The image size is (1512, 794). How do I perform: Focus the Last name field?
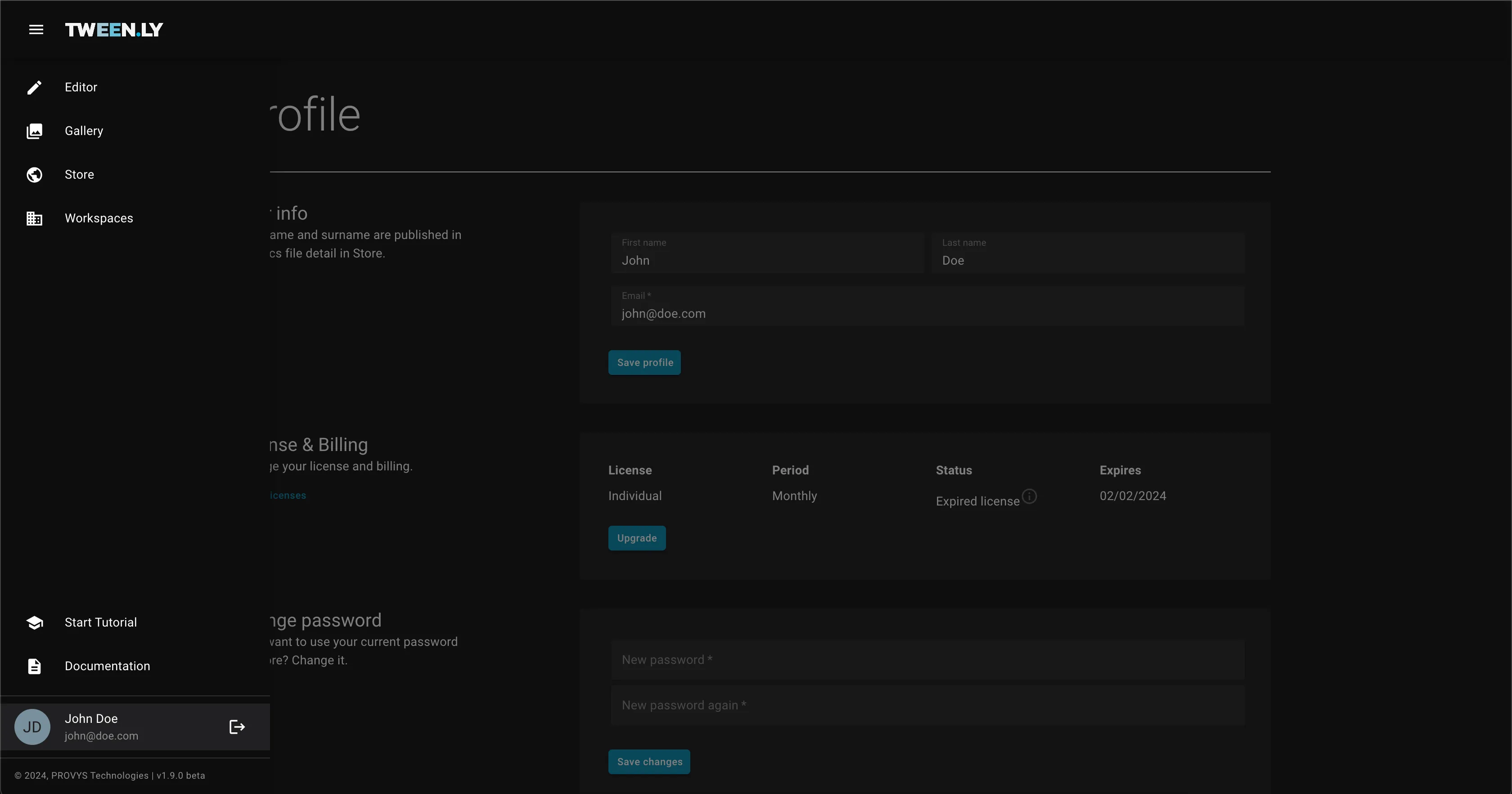coord(1088,253)
